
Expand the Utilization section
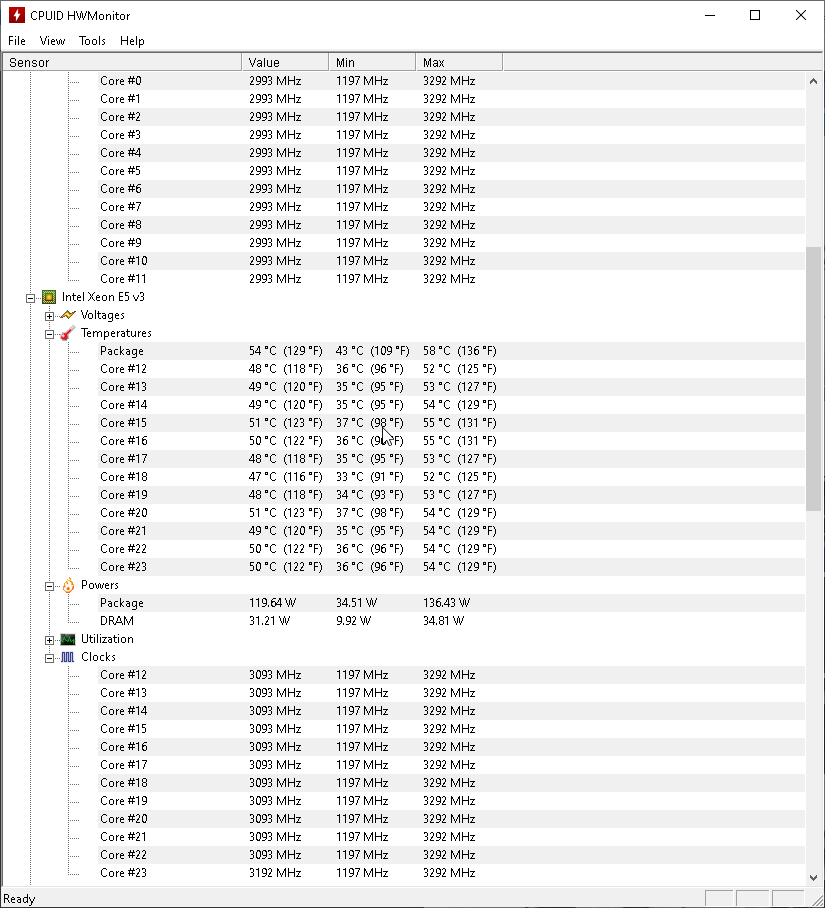click(49, 640)
